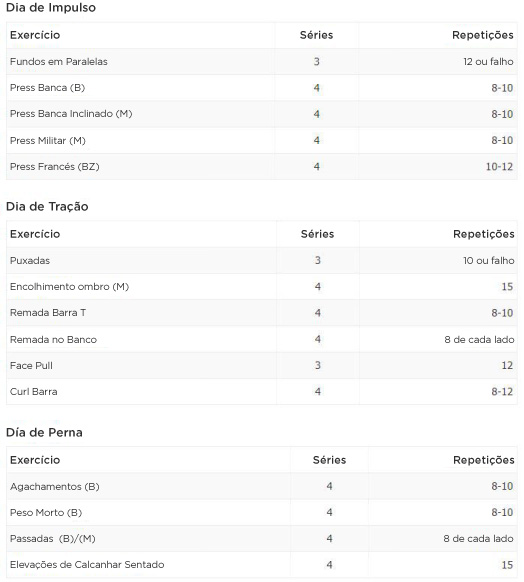Click Elevações de Calcanhar Sentado row

pyautogui.click(x=262, y=565)
